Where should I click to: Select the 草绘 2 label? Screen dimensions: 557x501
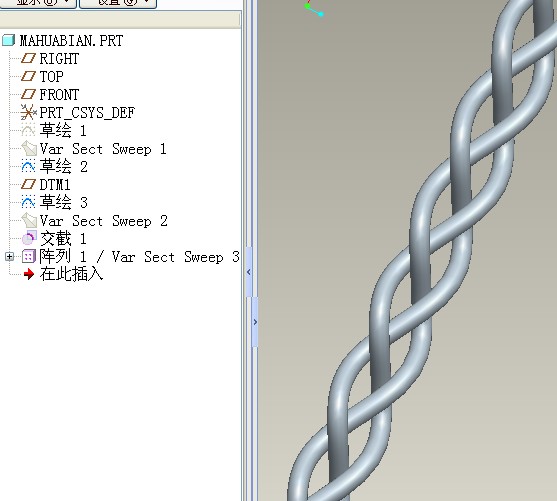pyautogui.click(x=64, y=166)
